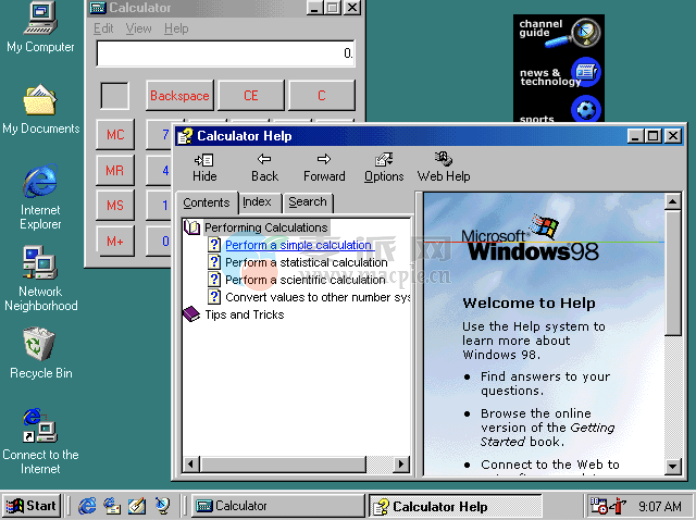Select the Network Neighborhood icon

coord(40,278)
